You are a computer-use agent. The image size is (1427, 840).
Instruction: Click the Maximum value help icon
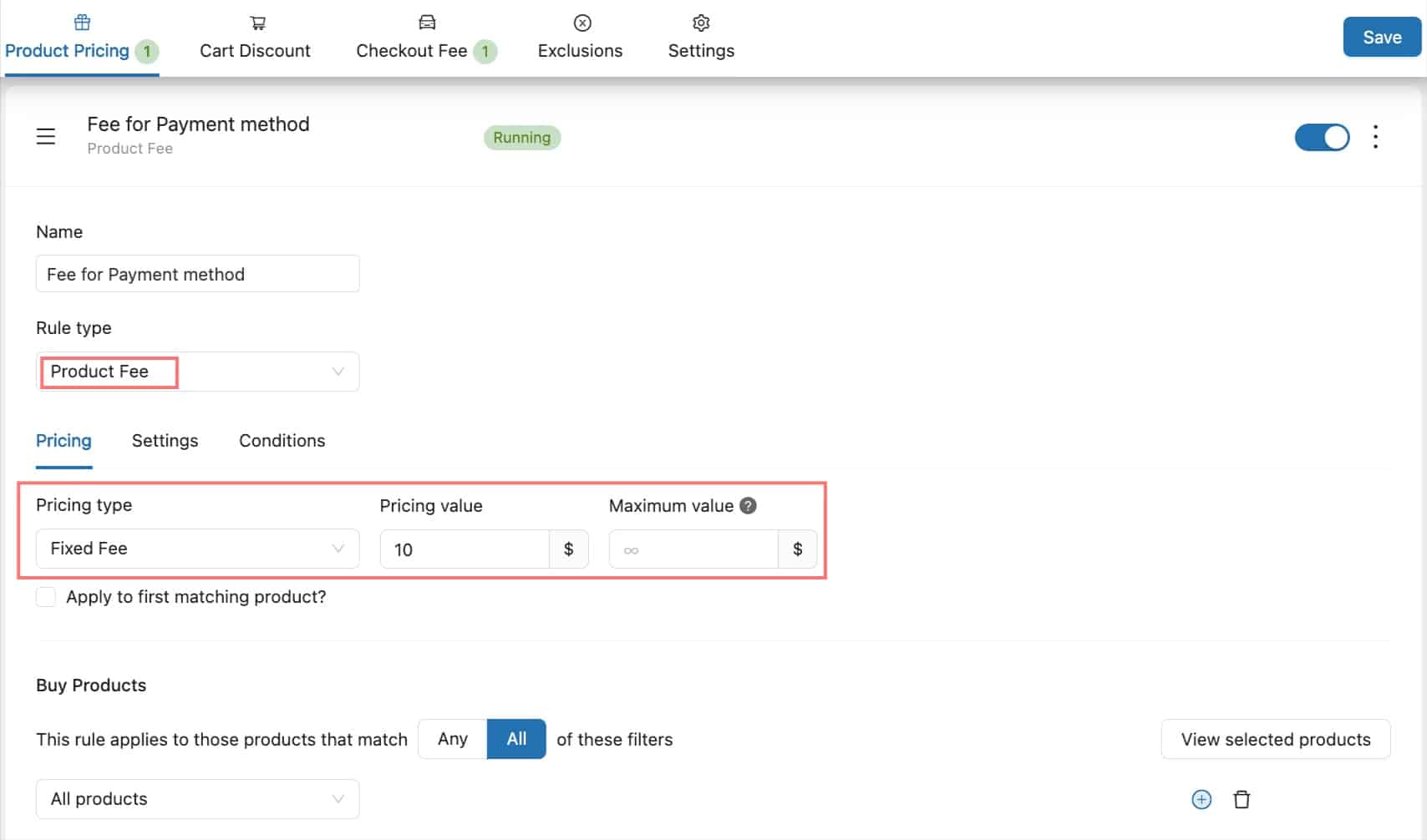[748, 505]
